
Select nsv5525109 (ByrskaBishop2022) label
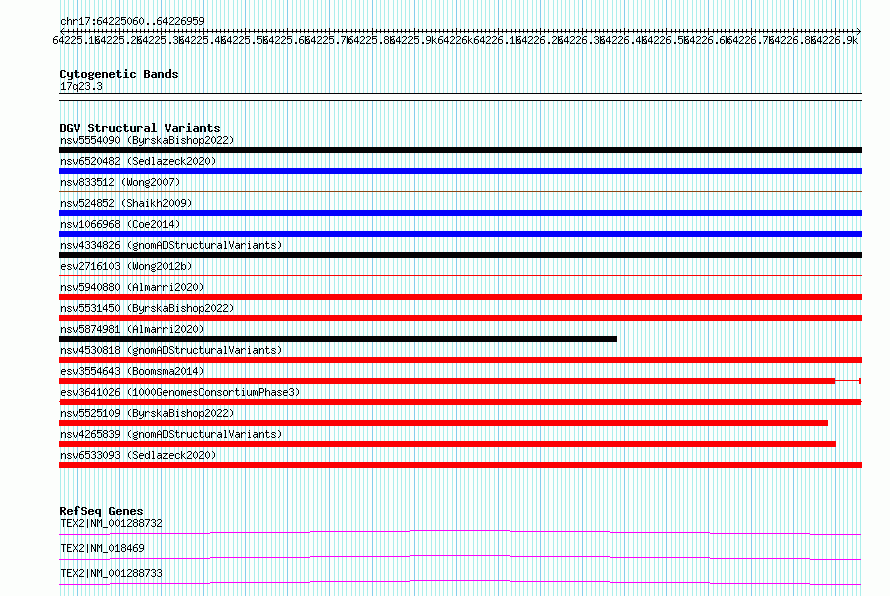click(x=147, y=413)
